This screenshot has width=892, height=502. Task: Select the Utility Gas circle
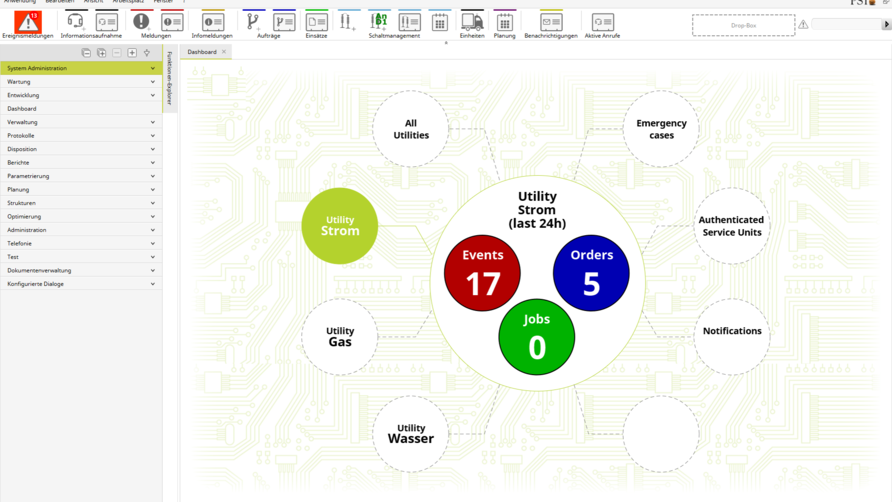(340, 337)
